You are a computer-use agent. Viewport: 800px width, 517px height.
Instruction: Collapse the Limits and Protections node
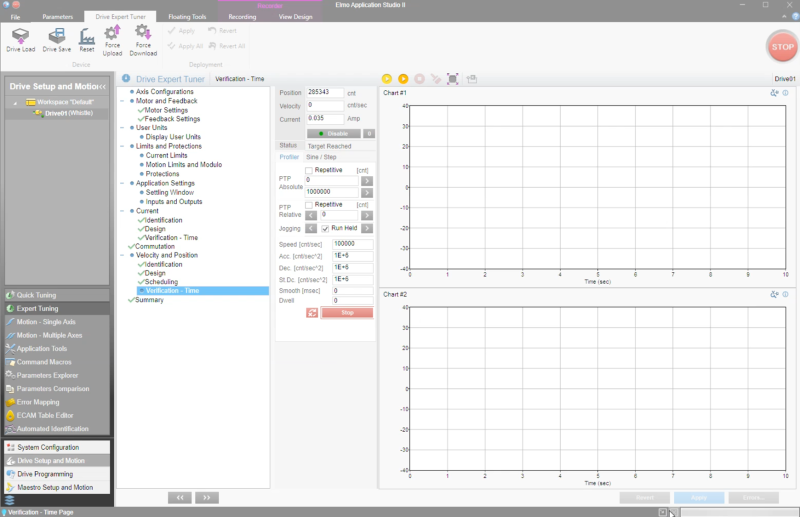click(122, 146)
